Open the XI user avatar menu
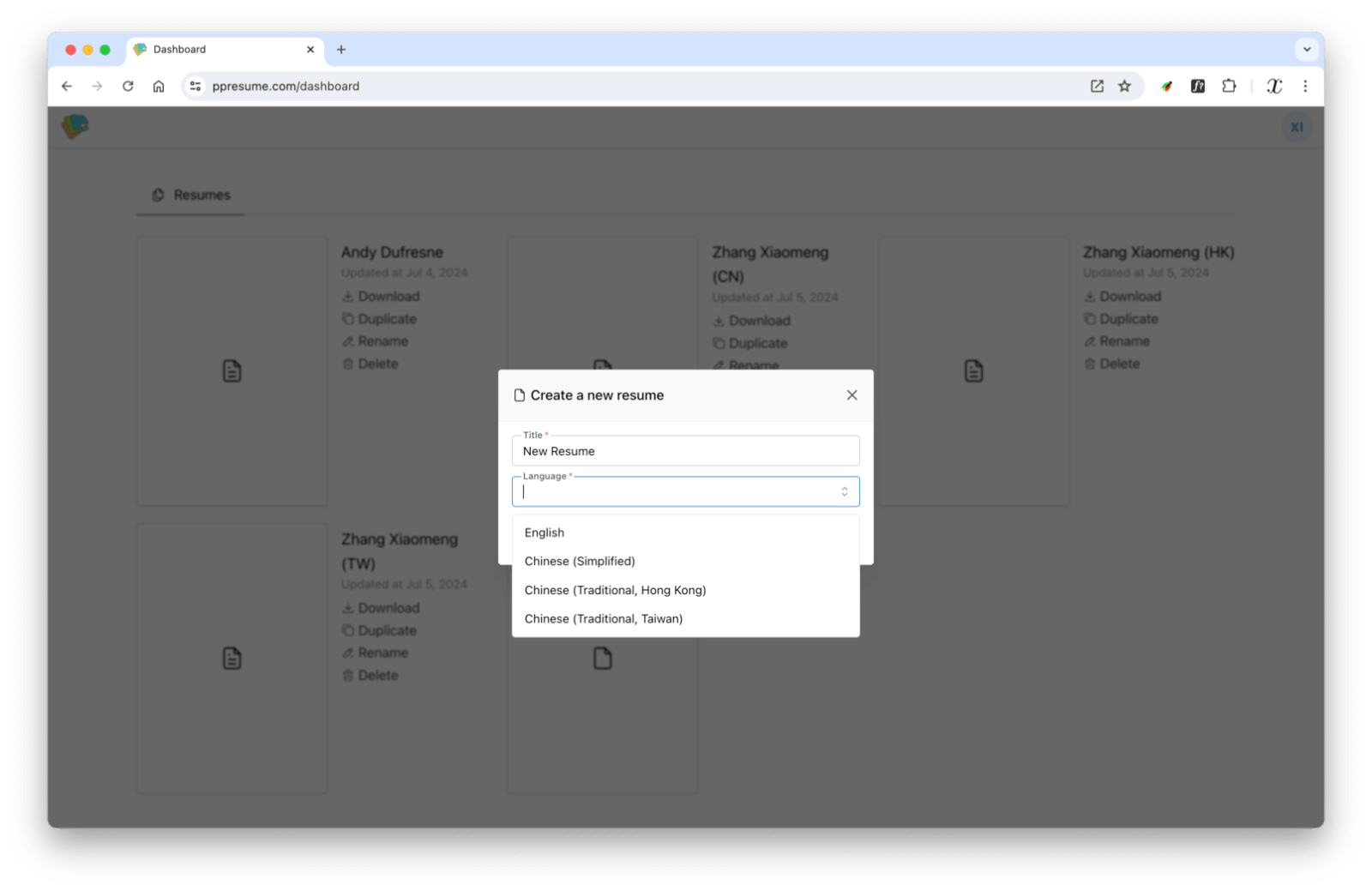The image size is (1372, 891). 1297,127
